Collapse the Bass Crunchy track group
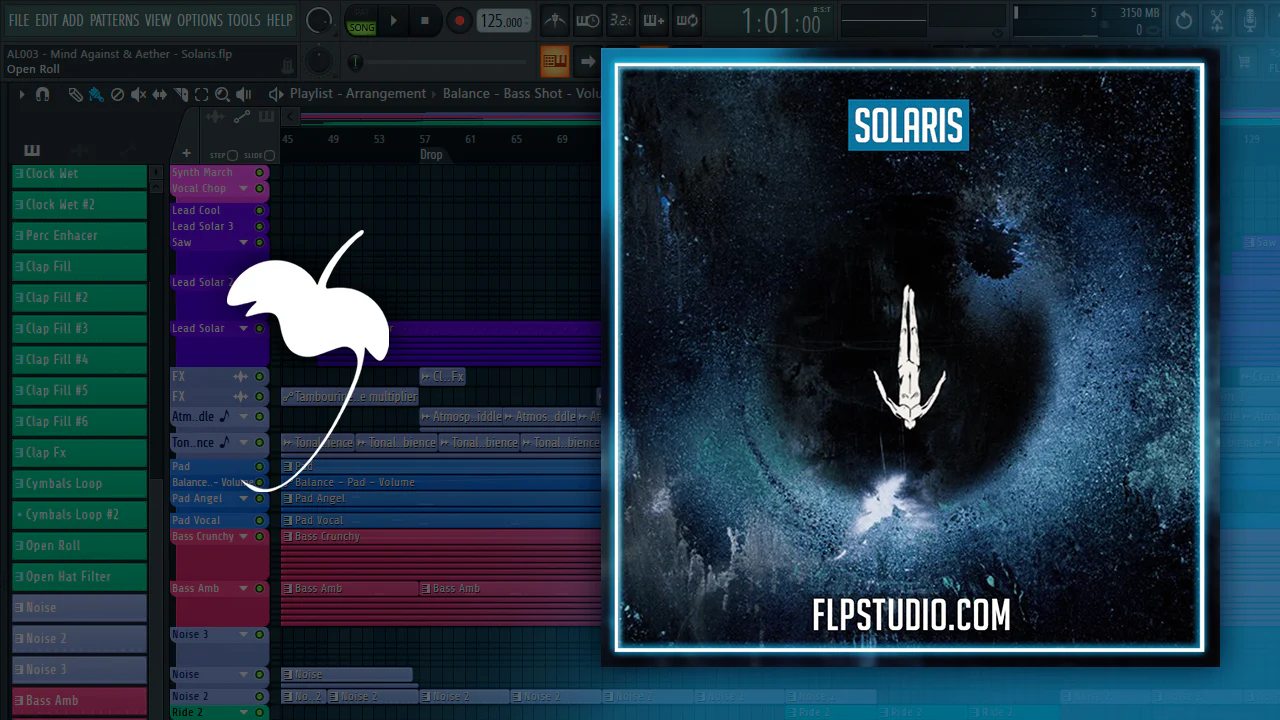Viewport: 1280px width, 720px height. [243, 537]
